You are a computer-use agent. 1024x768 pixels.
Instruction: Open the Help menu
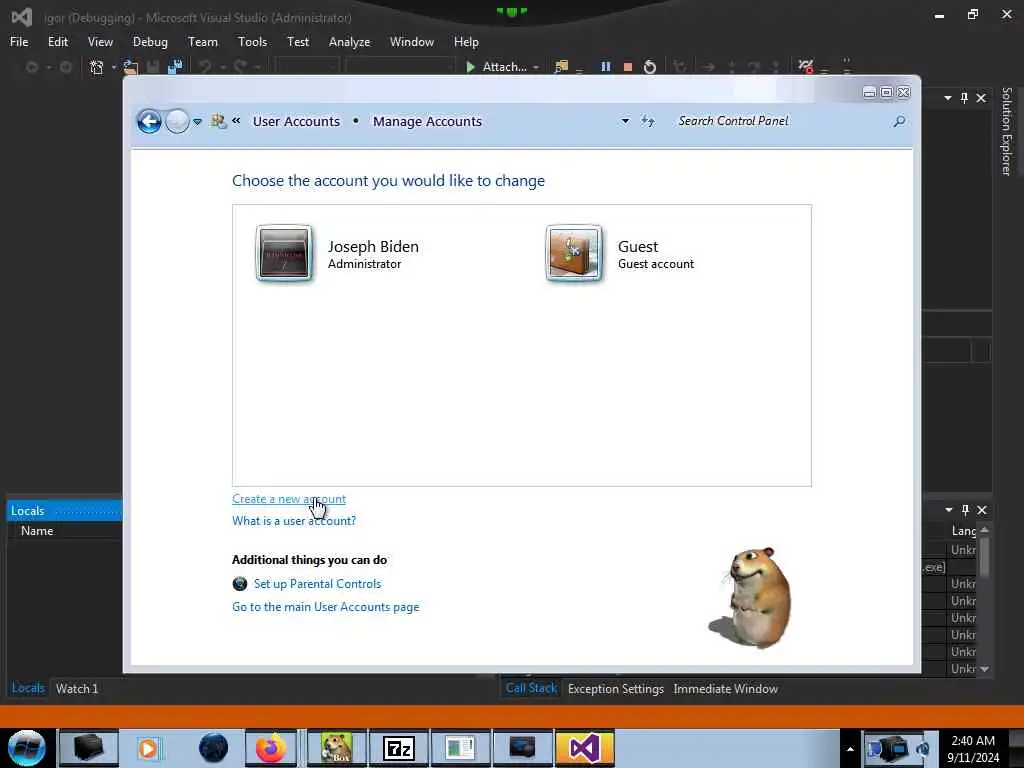(466, 42)
